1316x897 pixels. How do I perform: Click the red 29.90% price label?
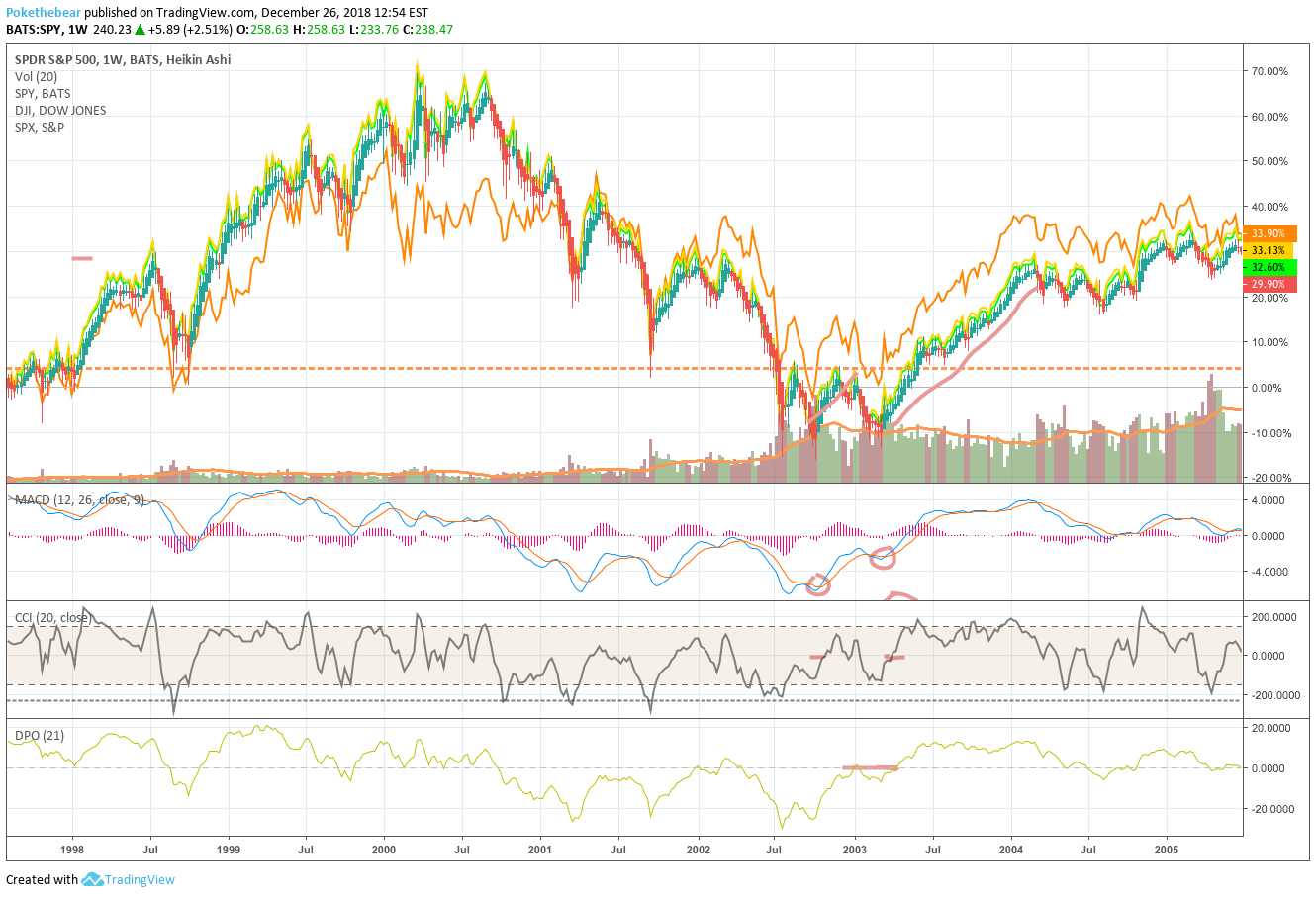point(1268,285)
